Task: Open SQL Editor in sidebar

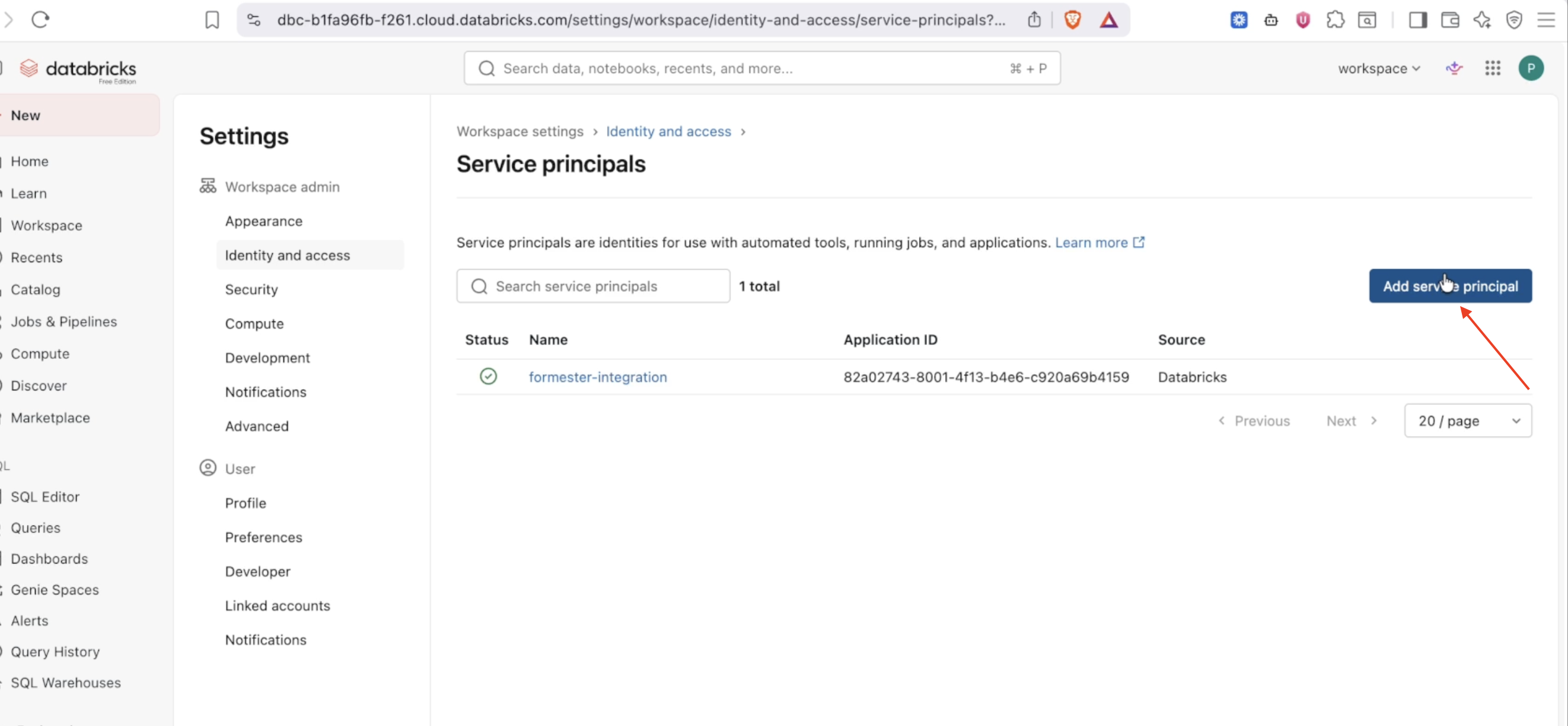Action: click(45, 496)
